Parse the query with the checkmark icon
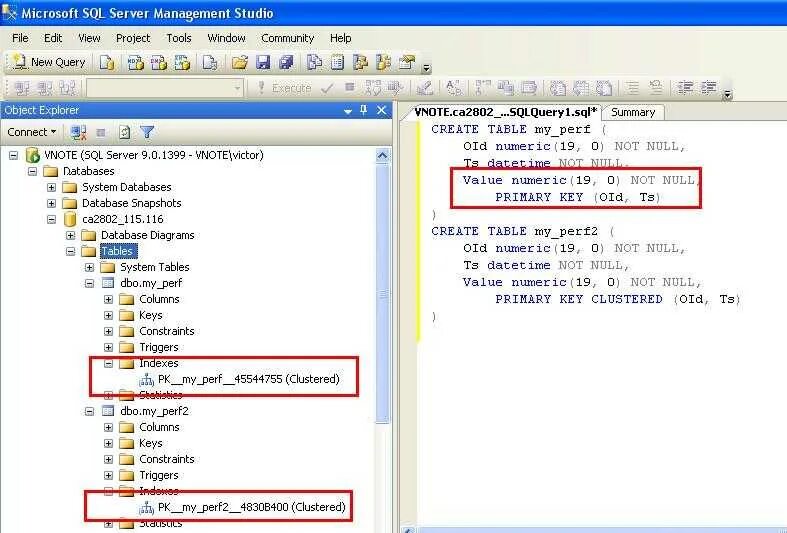The height and width of the screenshot is (533, 787). point(327,88)
